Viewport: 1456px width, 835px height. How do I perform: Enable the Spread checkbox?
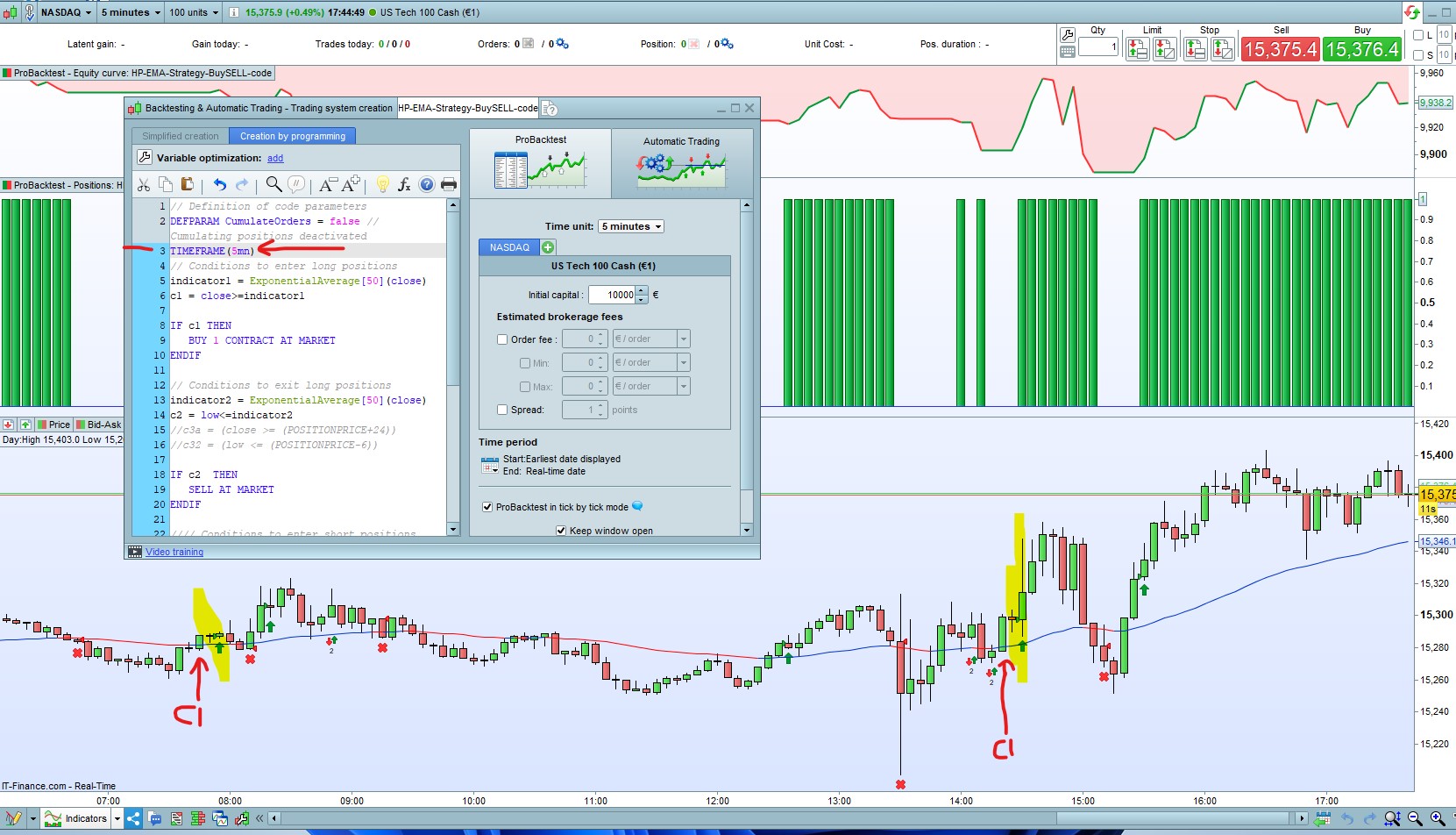502,410
